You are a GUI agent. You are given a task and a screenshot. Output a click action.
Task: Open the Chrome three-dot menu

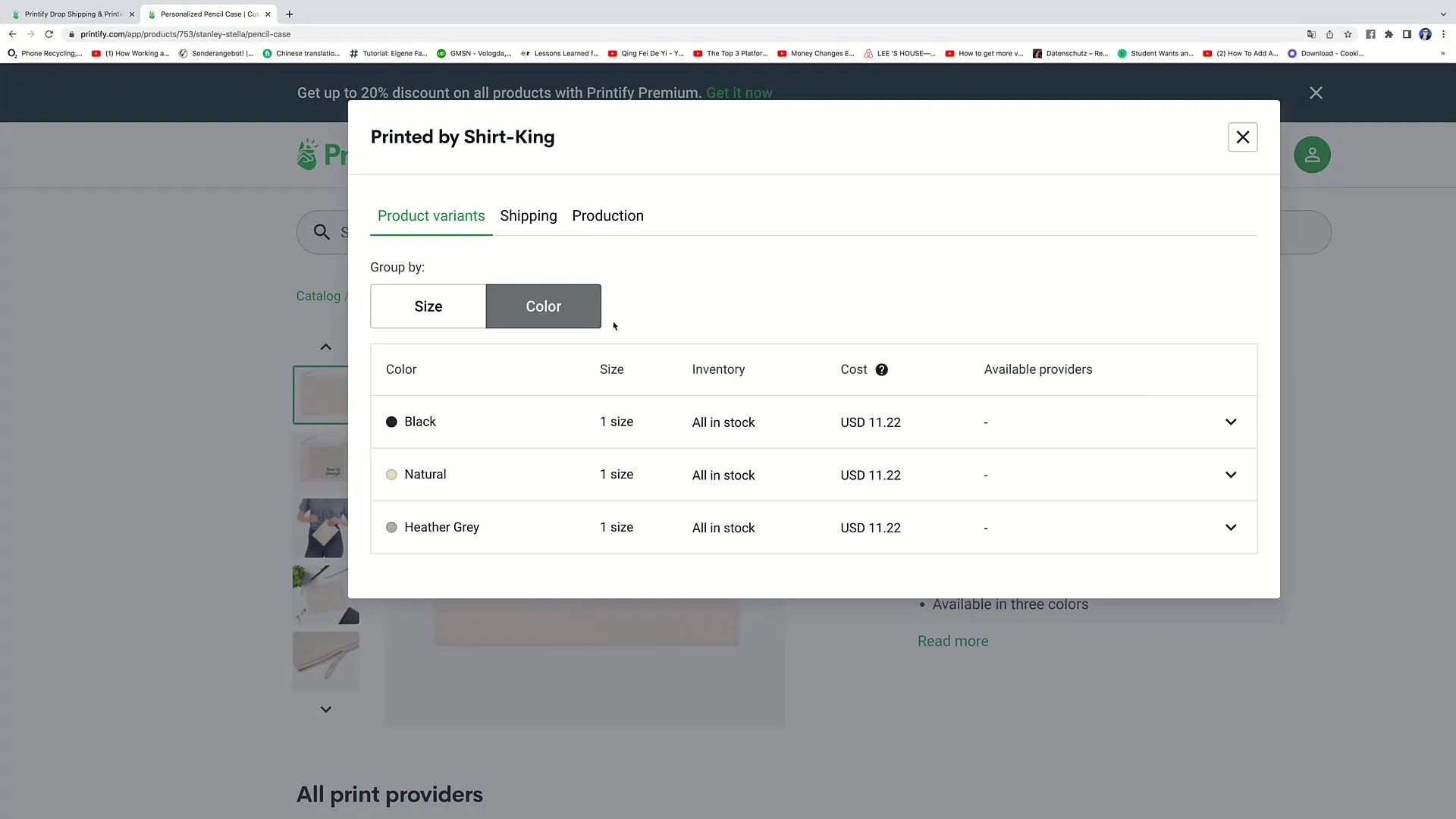(1443, 34)
